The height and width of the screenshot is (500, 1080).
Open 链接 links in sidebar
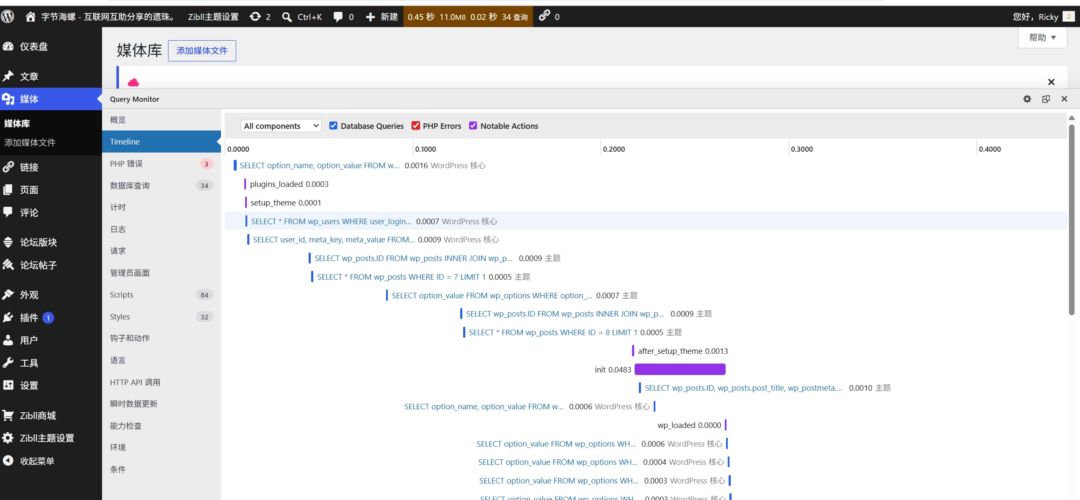click(51, 167)
